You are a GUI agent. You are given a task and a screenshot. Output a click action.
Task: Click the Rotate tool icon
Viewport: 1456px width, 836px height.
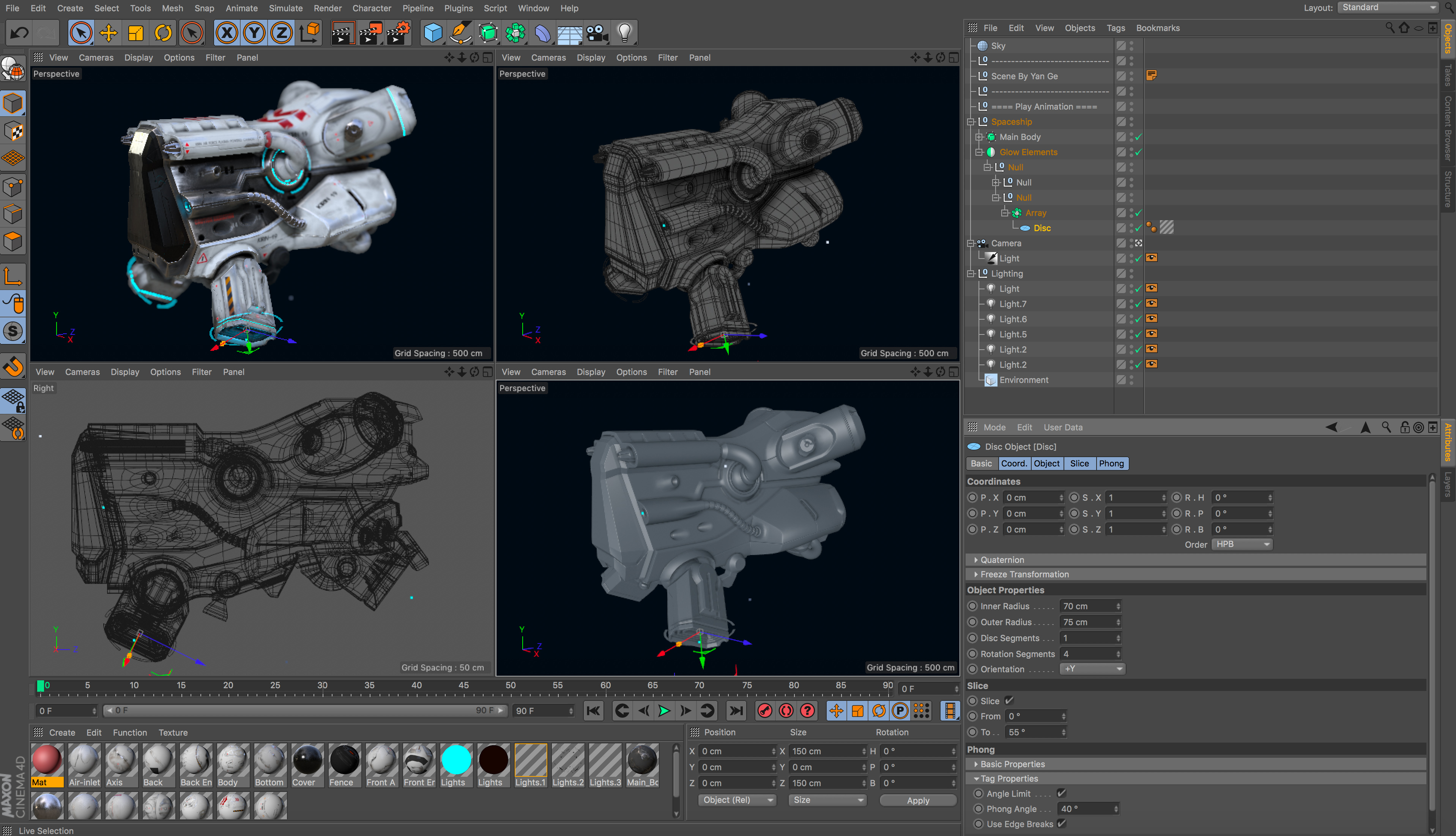click(163, 33)
